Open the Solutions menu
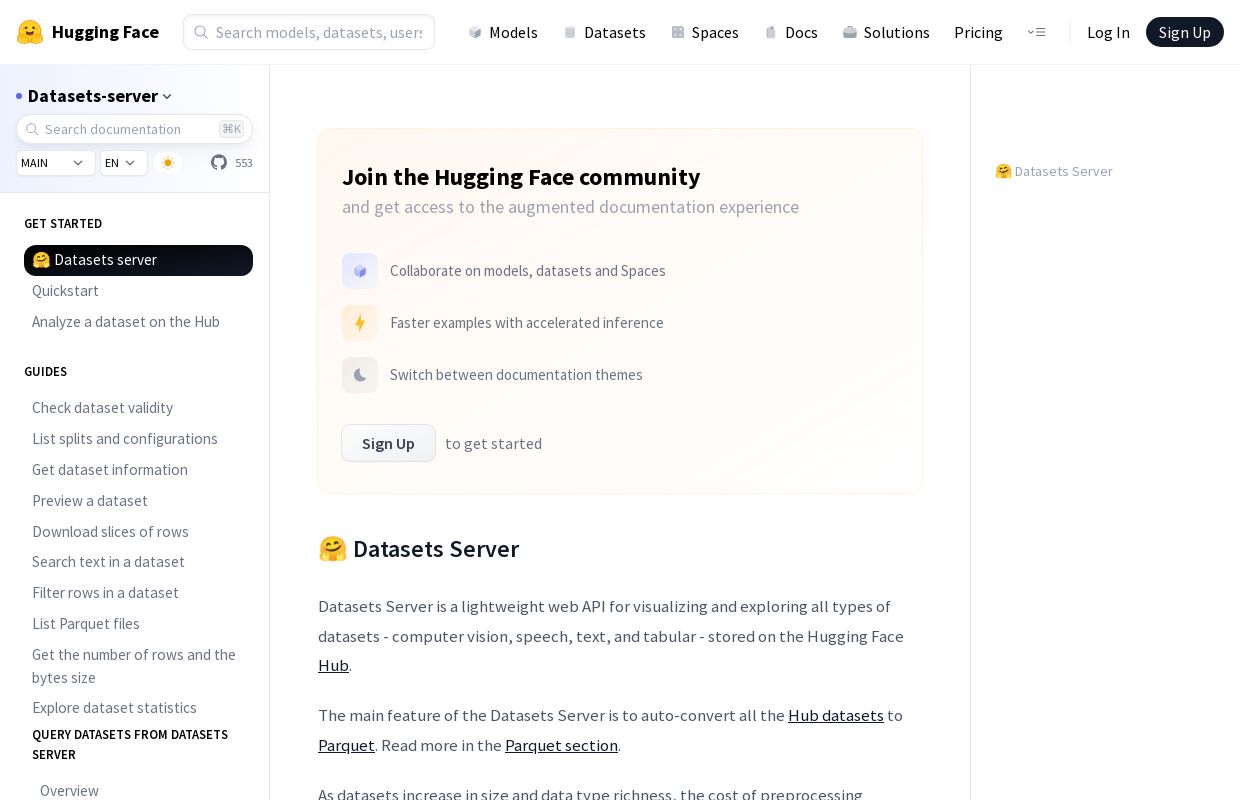1240x800 pixels. (886, 32)
